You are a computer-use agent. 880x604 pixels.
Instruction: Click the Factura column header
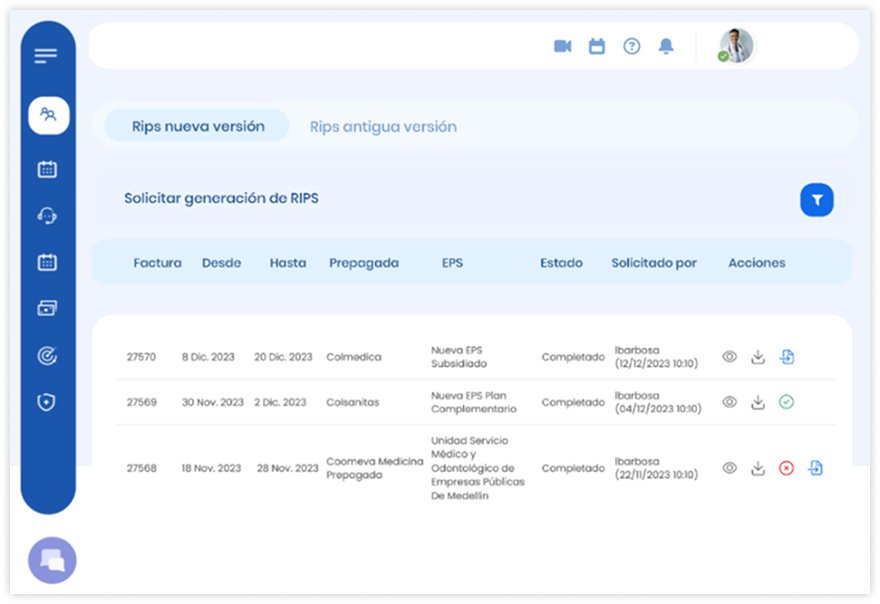pos(157,263)
